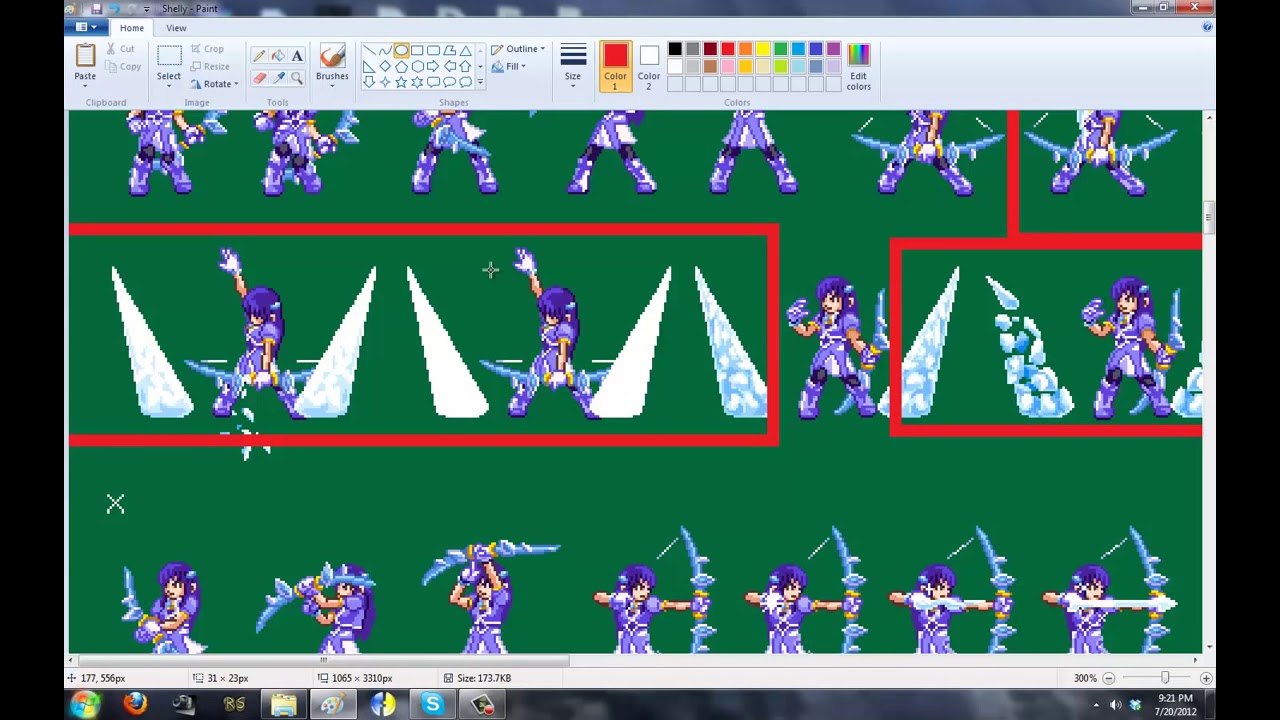Click the Cut button
Image resolution: width=1280 pixels, height=720 pixels.
(x=120, y=49)
